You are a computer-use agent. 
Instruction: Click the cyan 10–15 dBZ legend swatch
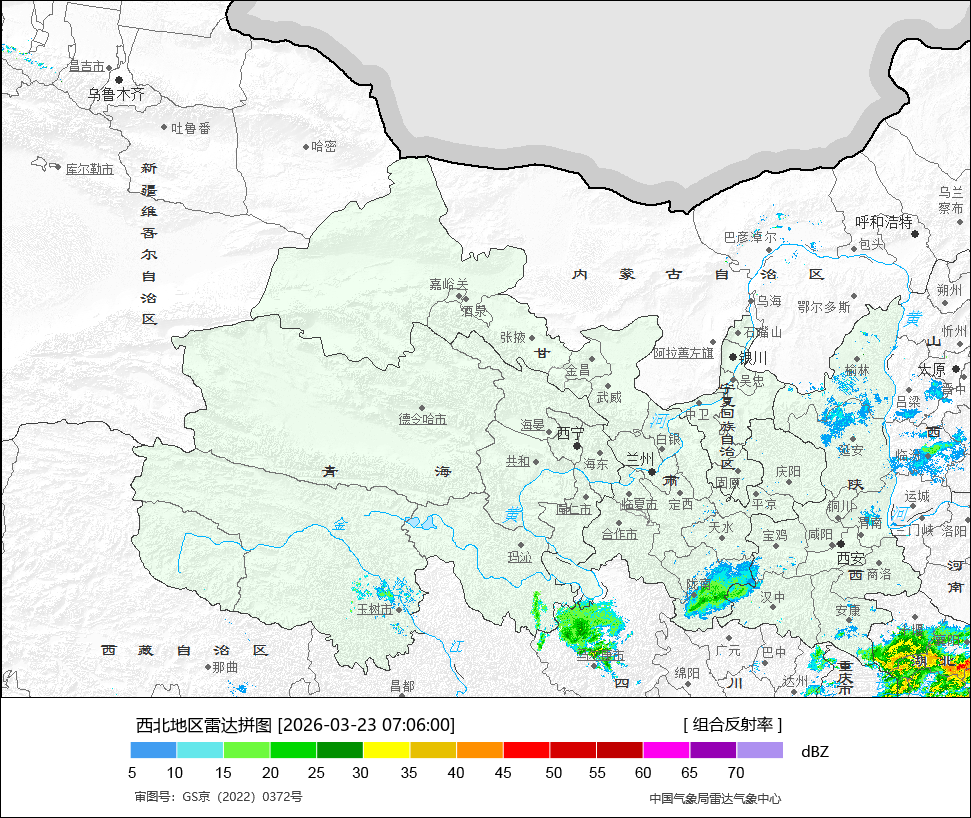click(200, 750)
